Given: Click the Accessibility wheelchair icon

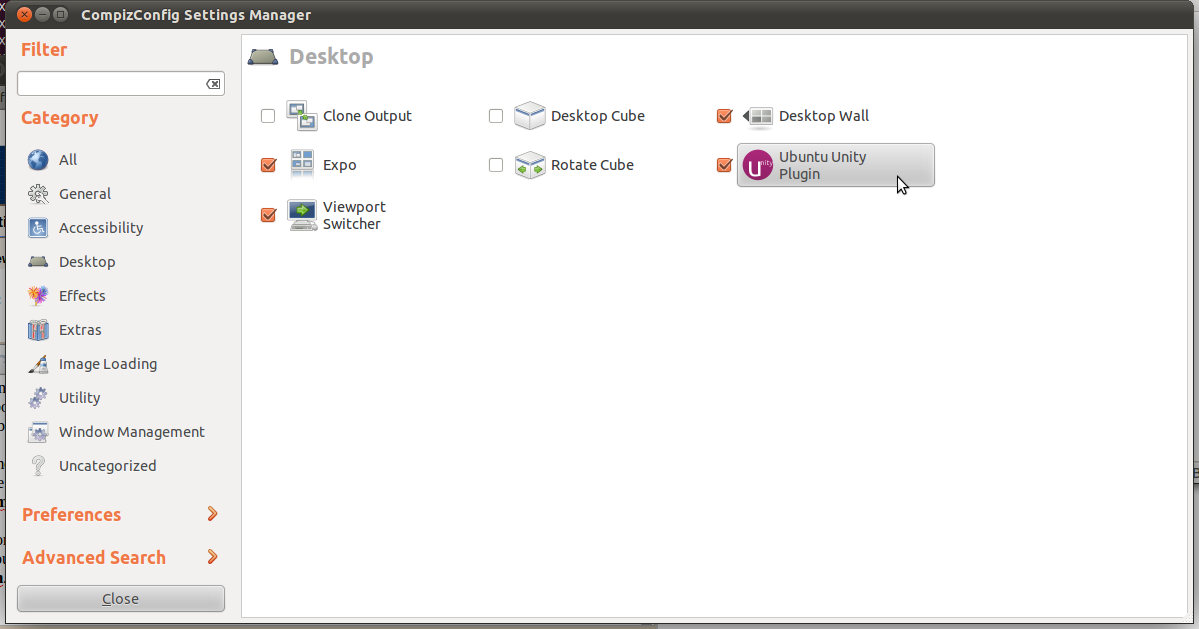Looking at the screenshot, I should point(37,228).
